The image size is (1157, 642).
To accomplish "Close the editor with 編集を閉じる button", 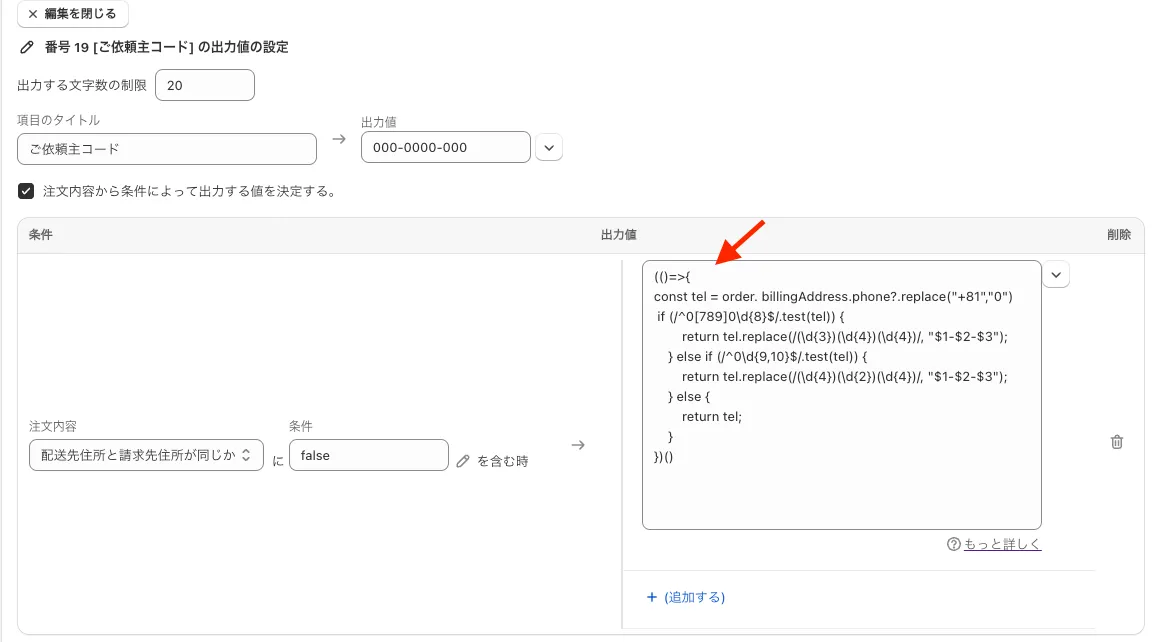I will pyautogui.click(x=73, y=14).
